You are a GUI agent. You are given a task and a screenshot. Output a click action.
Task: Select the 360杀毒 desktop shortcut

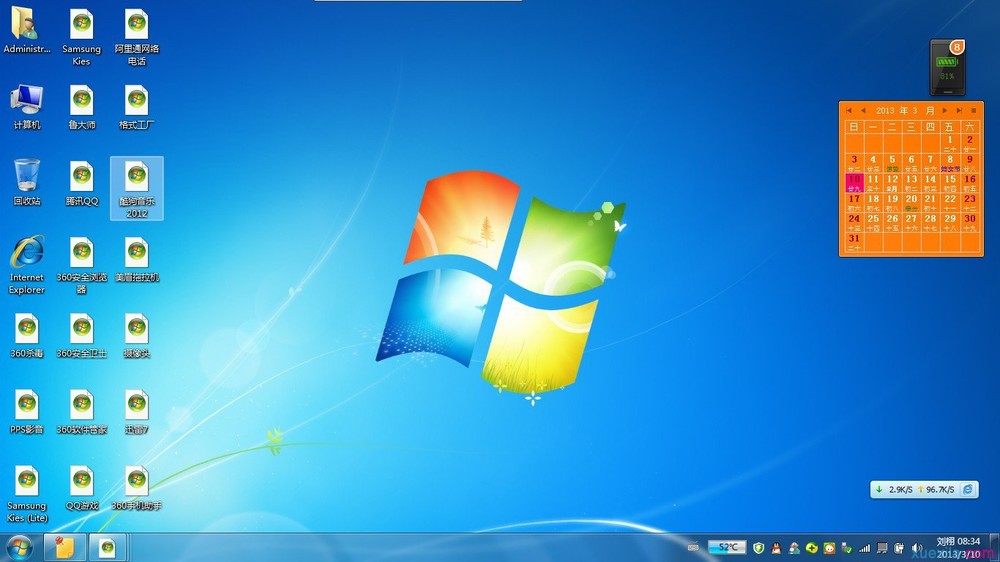[26, 336]
